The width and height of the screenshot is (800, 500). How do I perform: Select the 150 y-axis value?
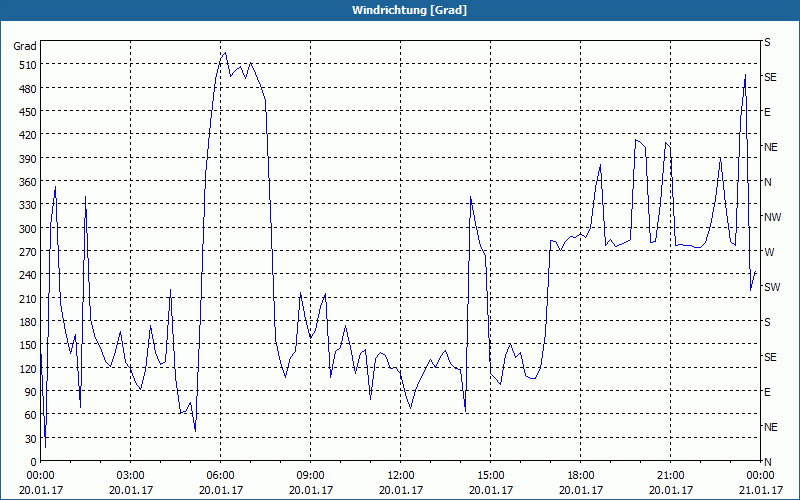tap(28, 345)
